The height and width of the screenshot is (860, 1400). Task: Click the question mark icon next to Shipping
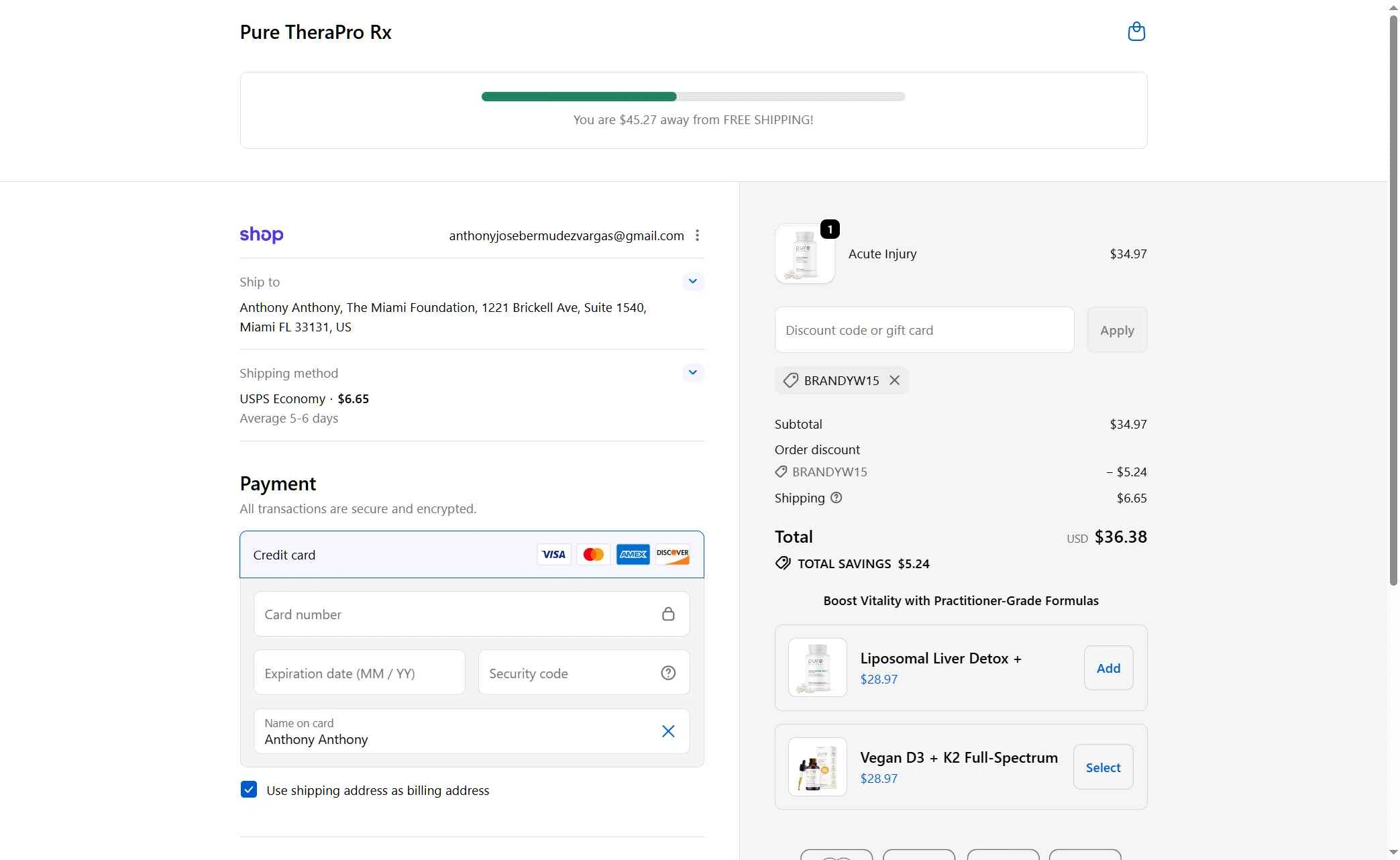tap(836, 498)
